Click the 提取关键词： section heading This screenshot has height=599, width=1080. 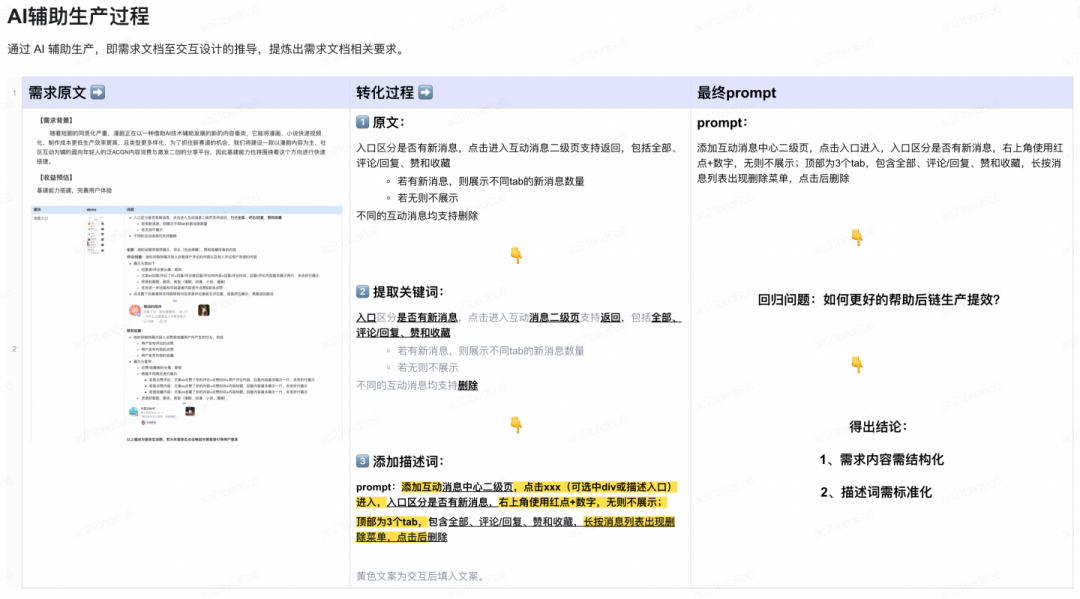click(408, 292)
